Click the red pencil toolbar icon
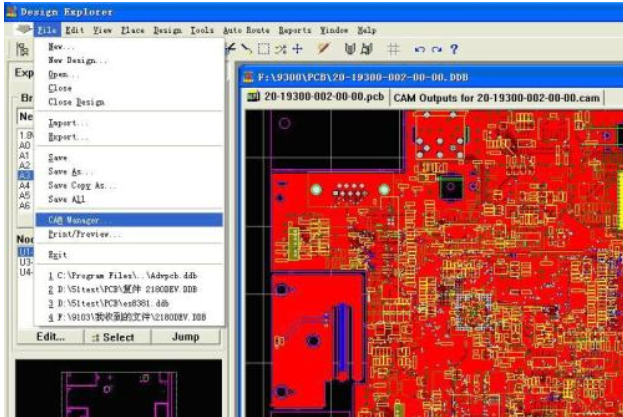Viewport: 623px width, 417px height. coord(324,49)
